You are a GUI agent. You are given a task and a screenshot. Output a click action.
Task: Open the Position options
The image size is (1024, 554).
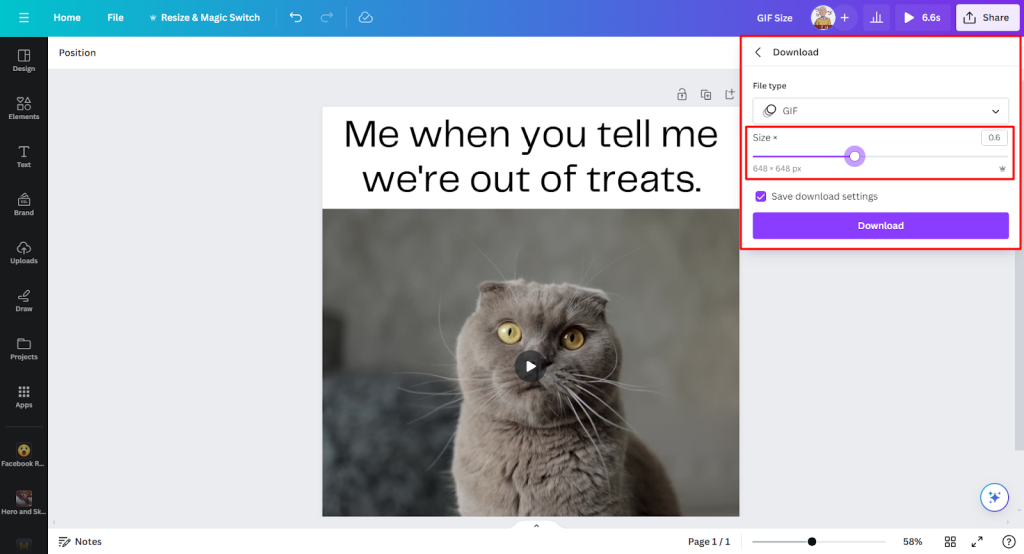77,52
